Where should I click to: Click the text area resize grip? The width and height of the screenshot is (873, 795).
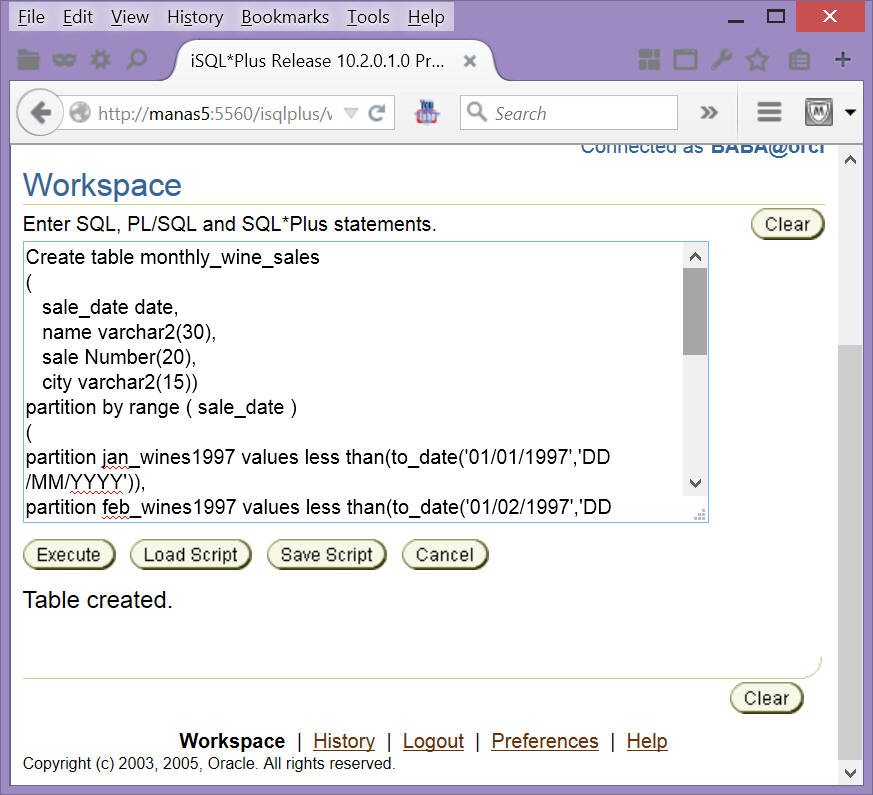coord(700,515)
